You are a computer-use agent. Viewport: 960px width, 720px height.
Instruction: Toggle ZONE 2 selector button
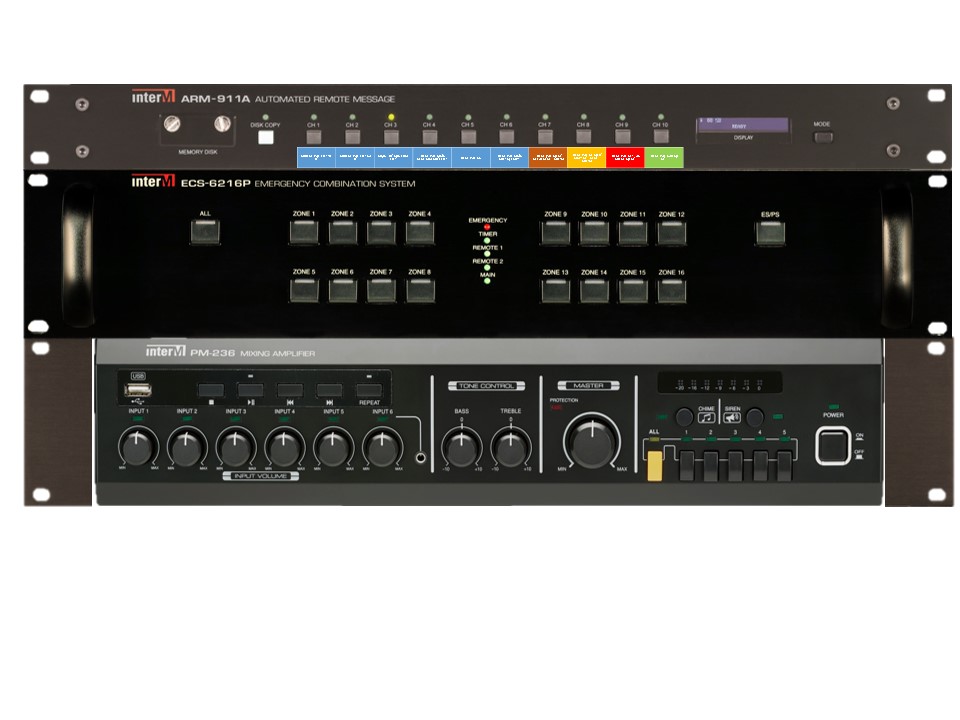coord(343,233)
